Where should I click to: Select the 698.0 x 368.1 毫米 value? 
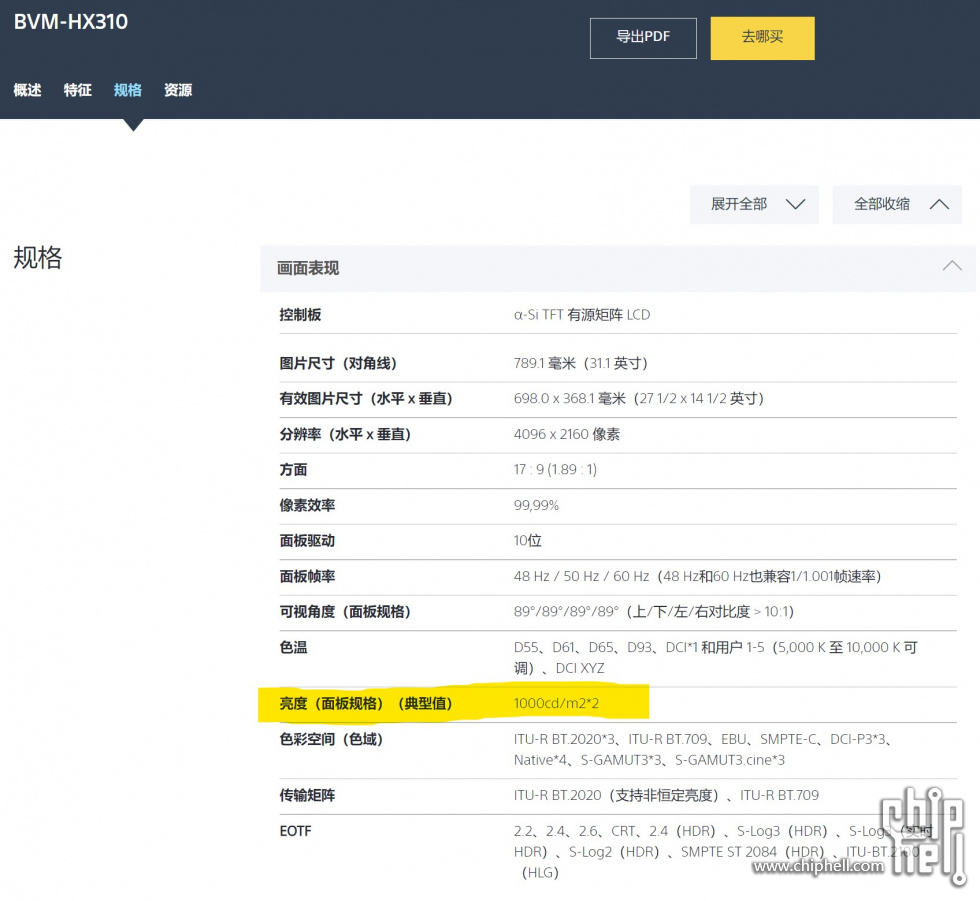pyautogui.click(x=639, y=399)
